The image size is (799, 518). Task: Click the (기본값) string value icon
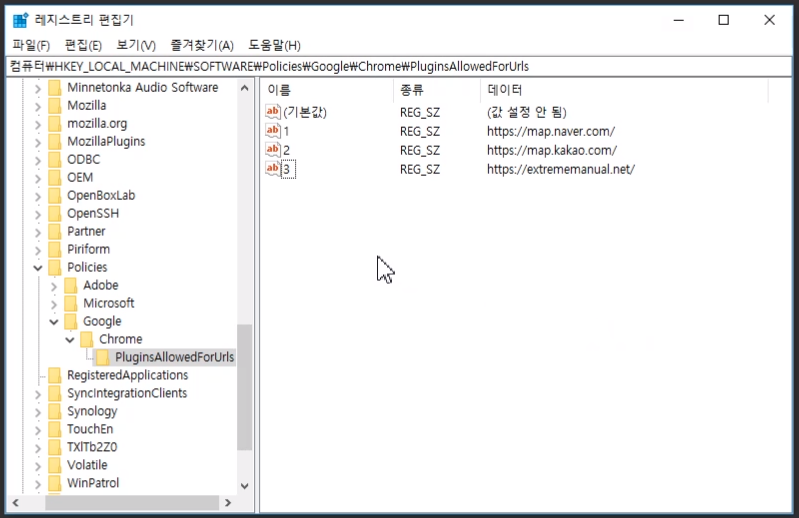(x=273, y=112)
